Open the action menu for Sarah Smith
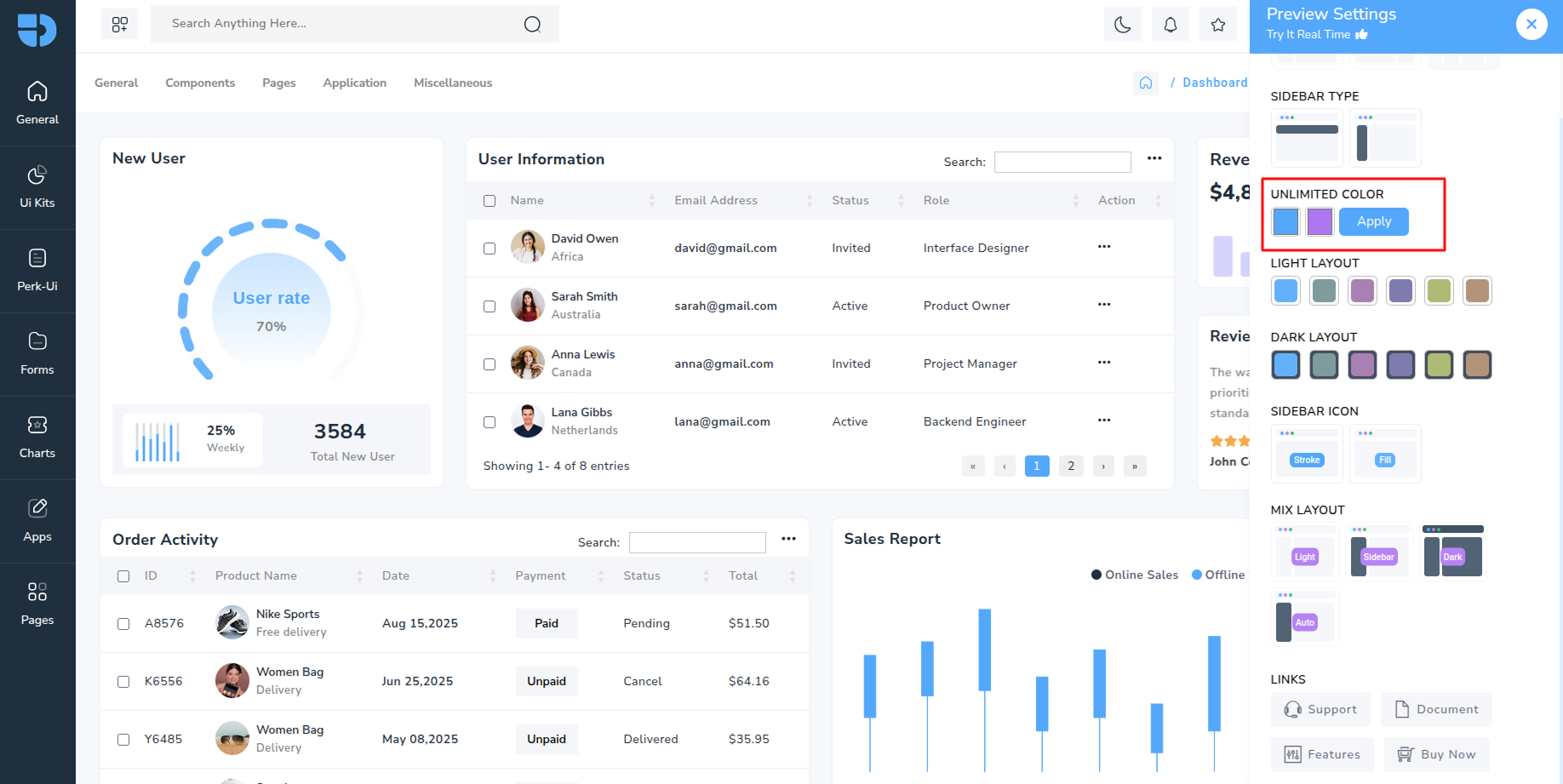The image size is (1563, 784). [x=1103, y=305]
